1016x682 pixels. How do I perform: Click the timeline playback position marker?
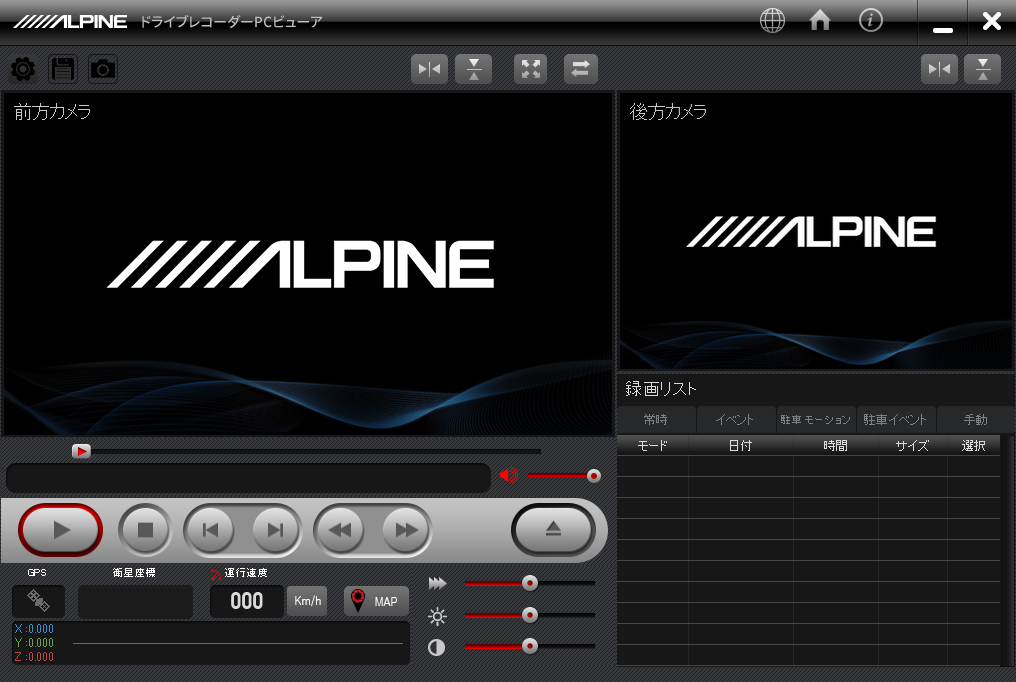tap(82, 452)
